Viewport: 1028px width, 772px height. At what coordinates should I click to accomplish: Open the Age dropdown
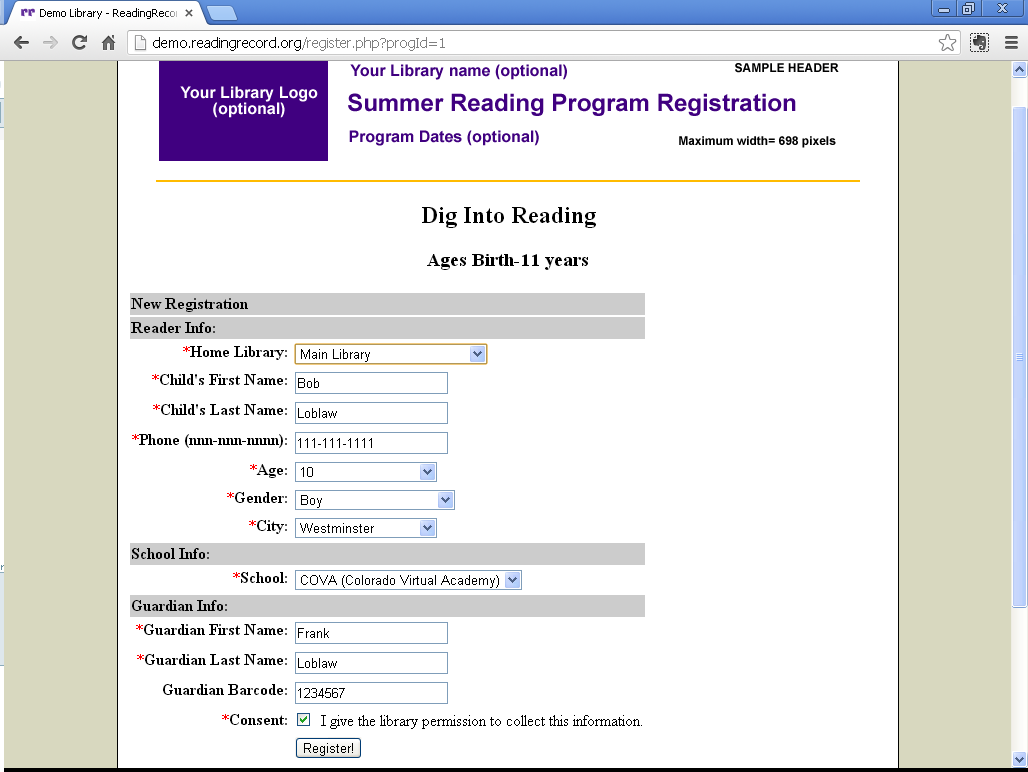tap(366, 472)
